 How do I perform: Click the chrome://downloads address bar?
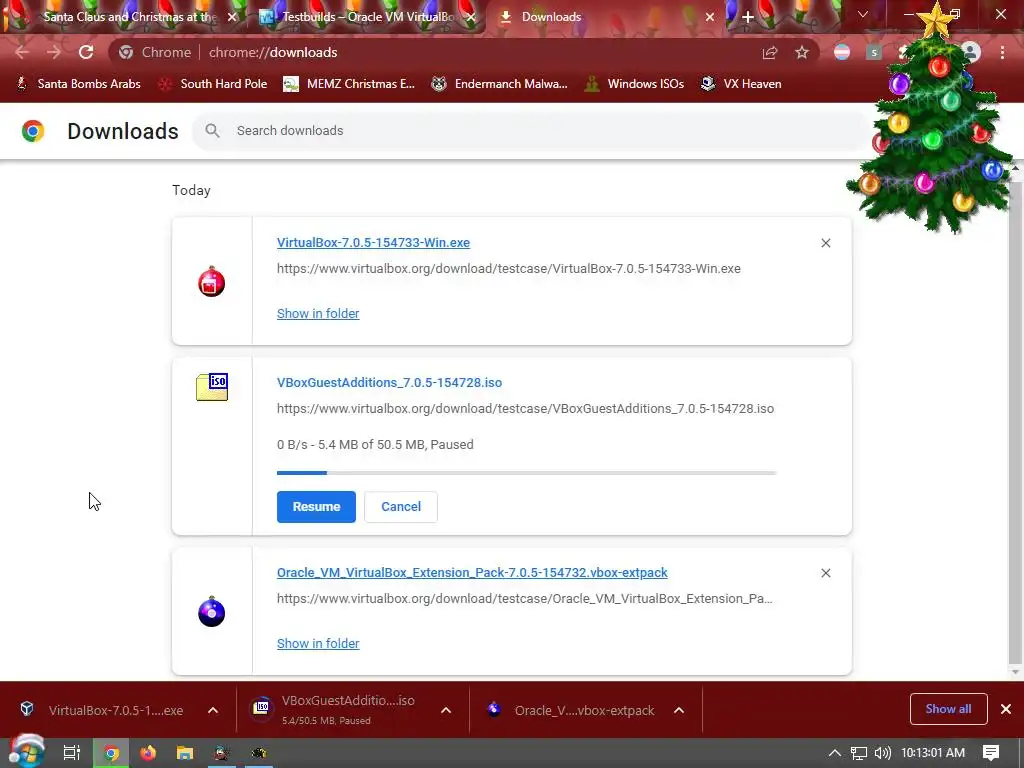[x=273, y=52]
